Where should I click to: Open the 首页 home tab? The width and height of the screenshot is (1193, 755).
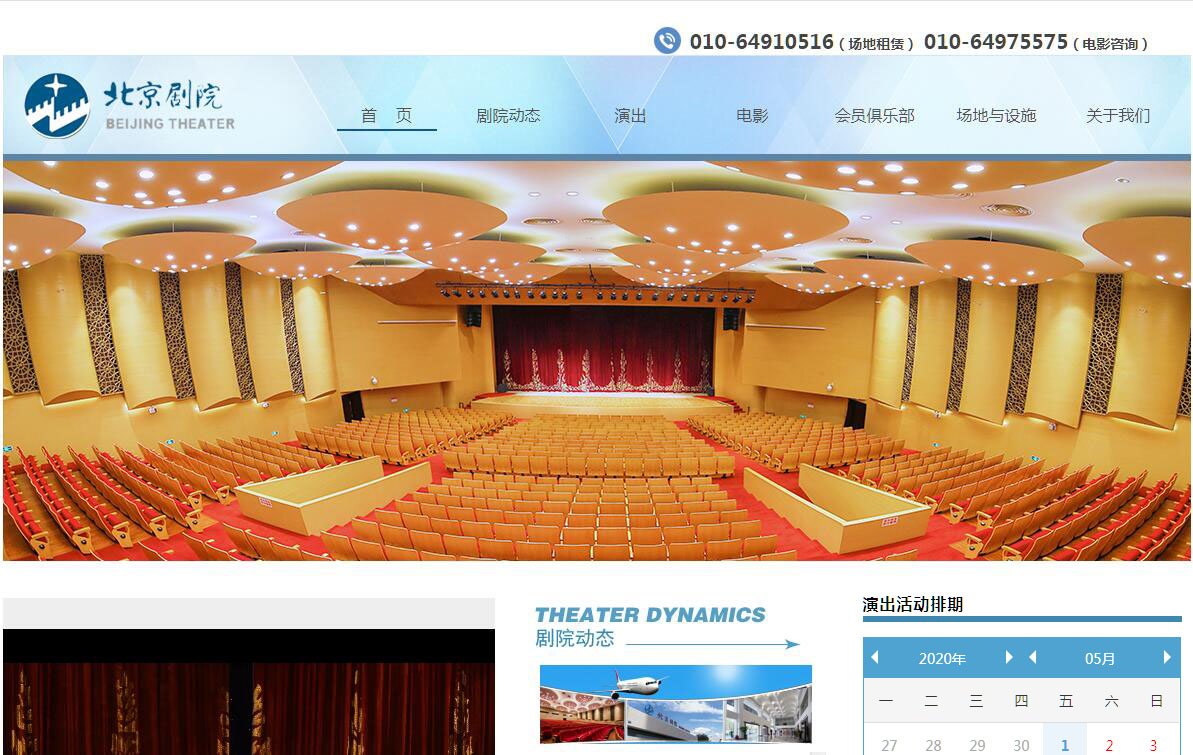[386, 115]
